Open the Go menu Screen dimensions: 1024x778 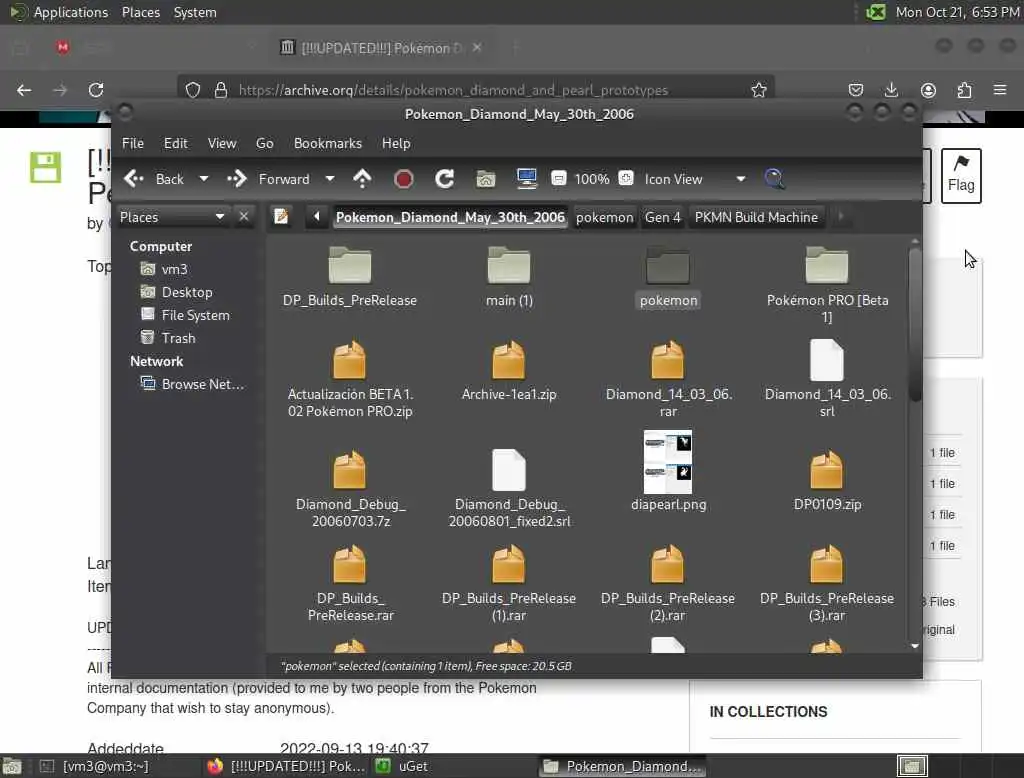pyautogui.click(x=264, y=143)
